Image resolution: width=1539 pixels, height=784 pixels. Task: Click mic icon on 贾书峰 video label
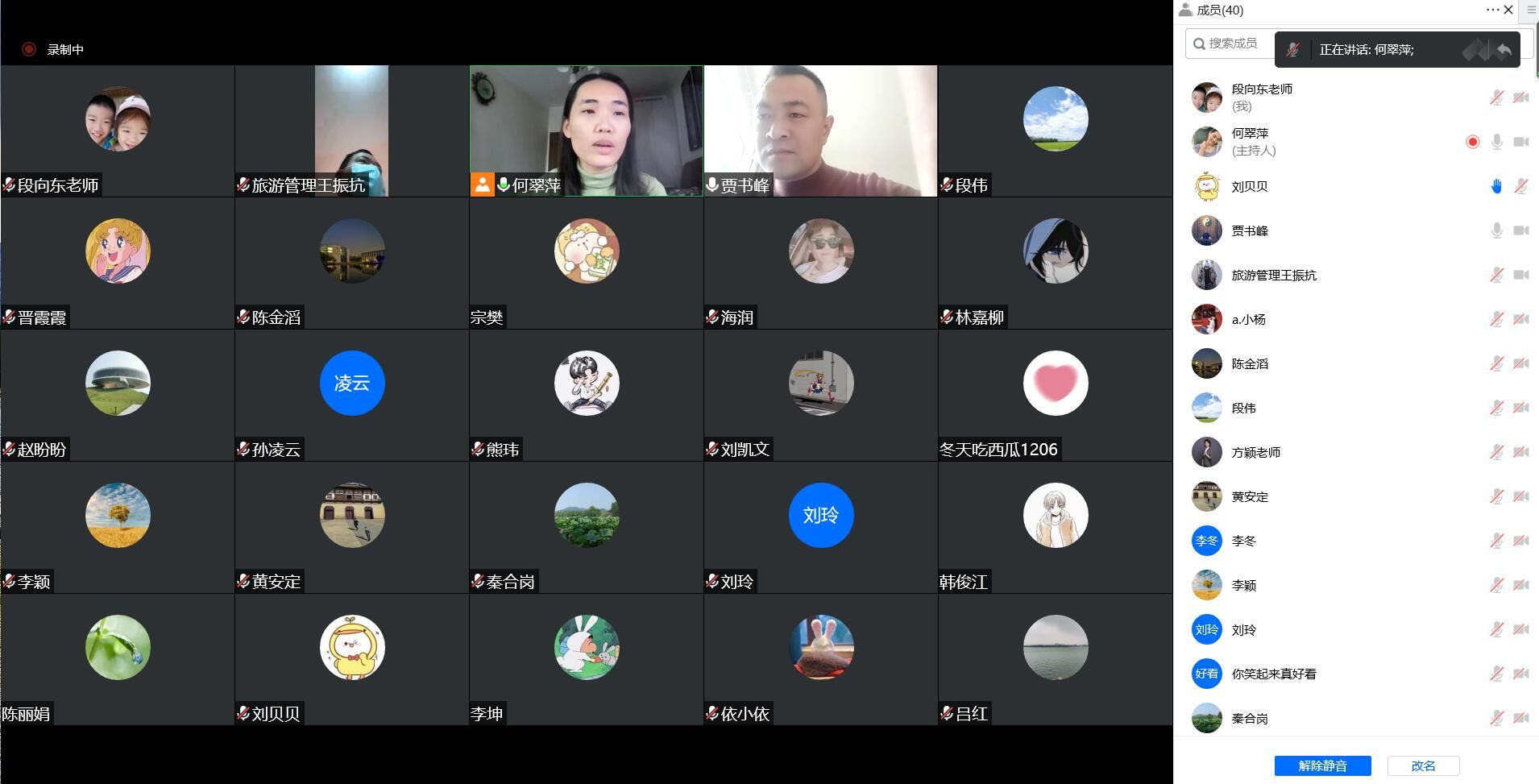(712, 185)
